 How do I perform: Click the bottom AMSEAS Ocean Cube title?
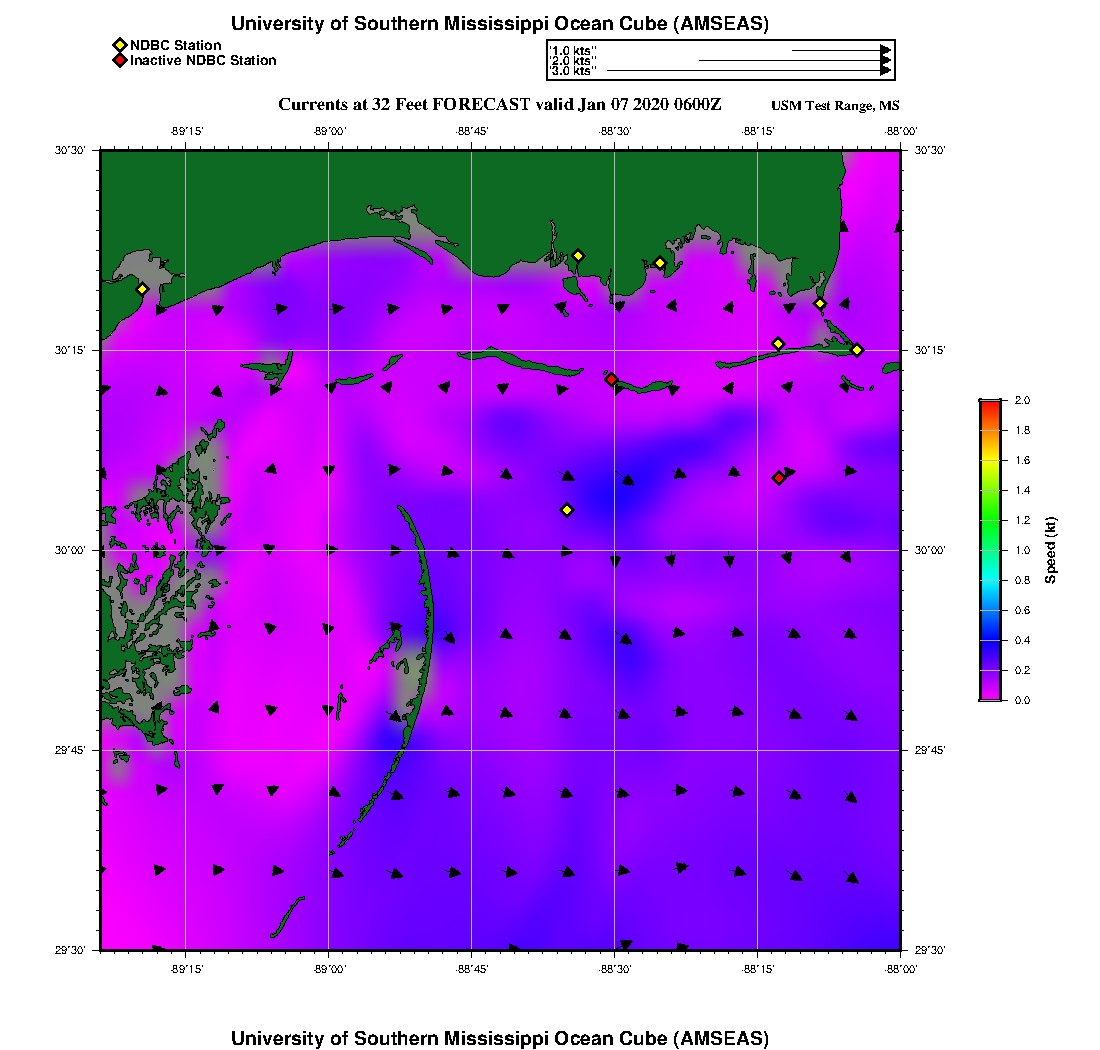click(500, 1037)
